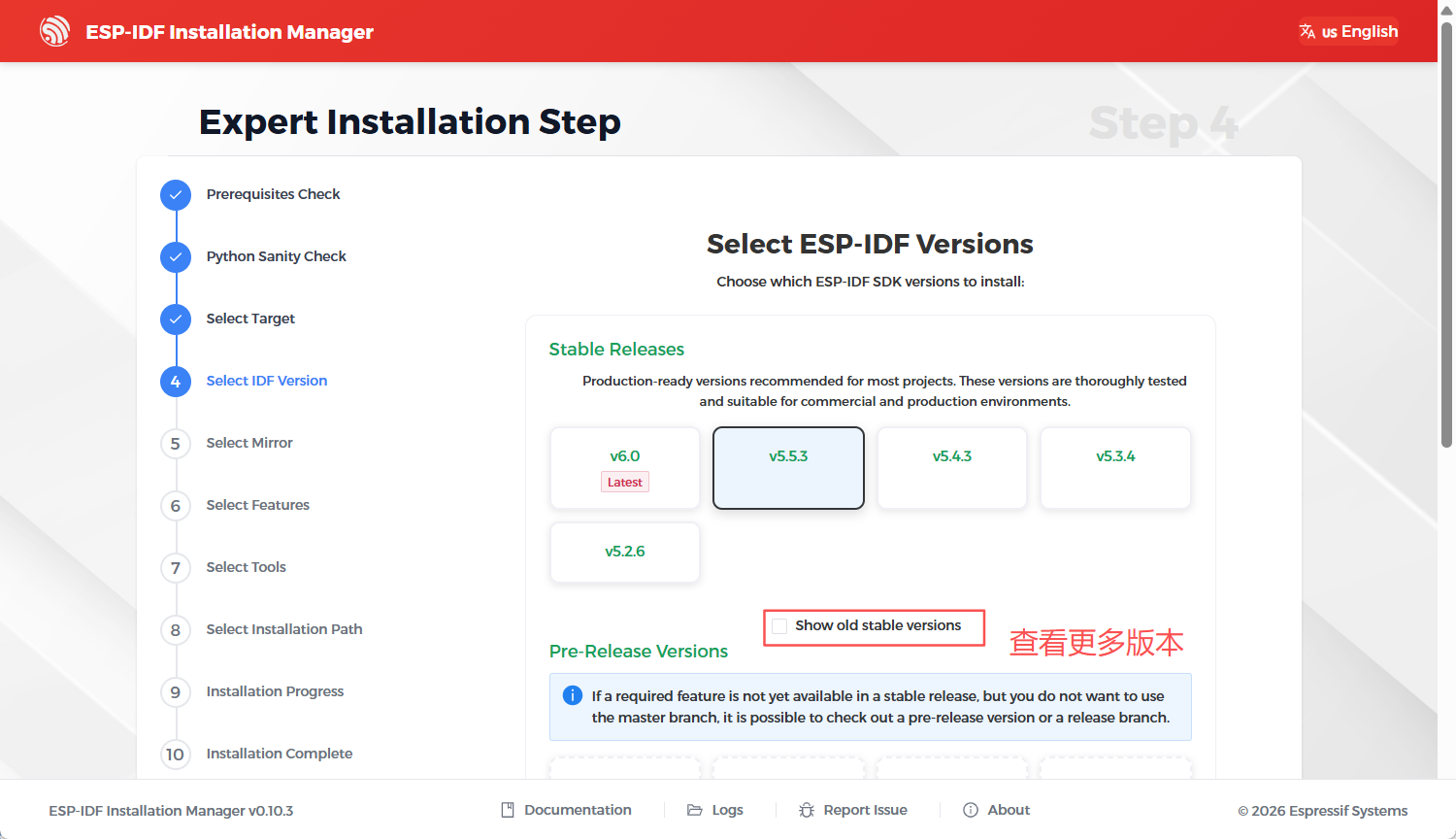Screen dimensions: 1456x839
Task: Click the "ESP-IDF Installation Manager v0.10.3" footer text
Action: tap(171, 811)
